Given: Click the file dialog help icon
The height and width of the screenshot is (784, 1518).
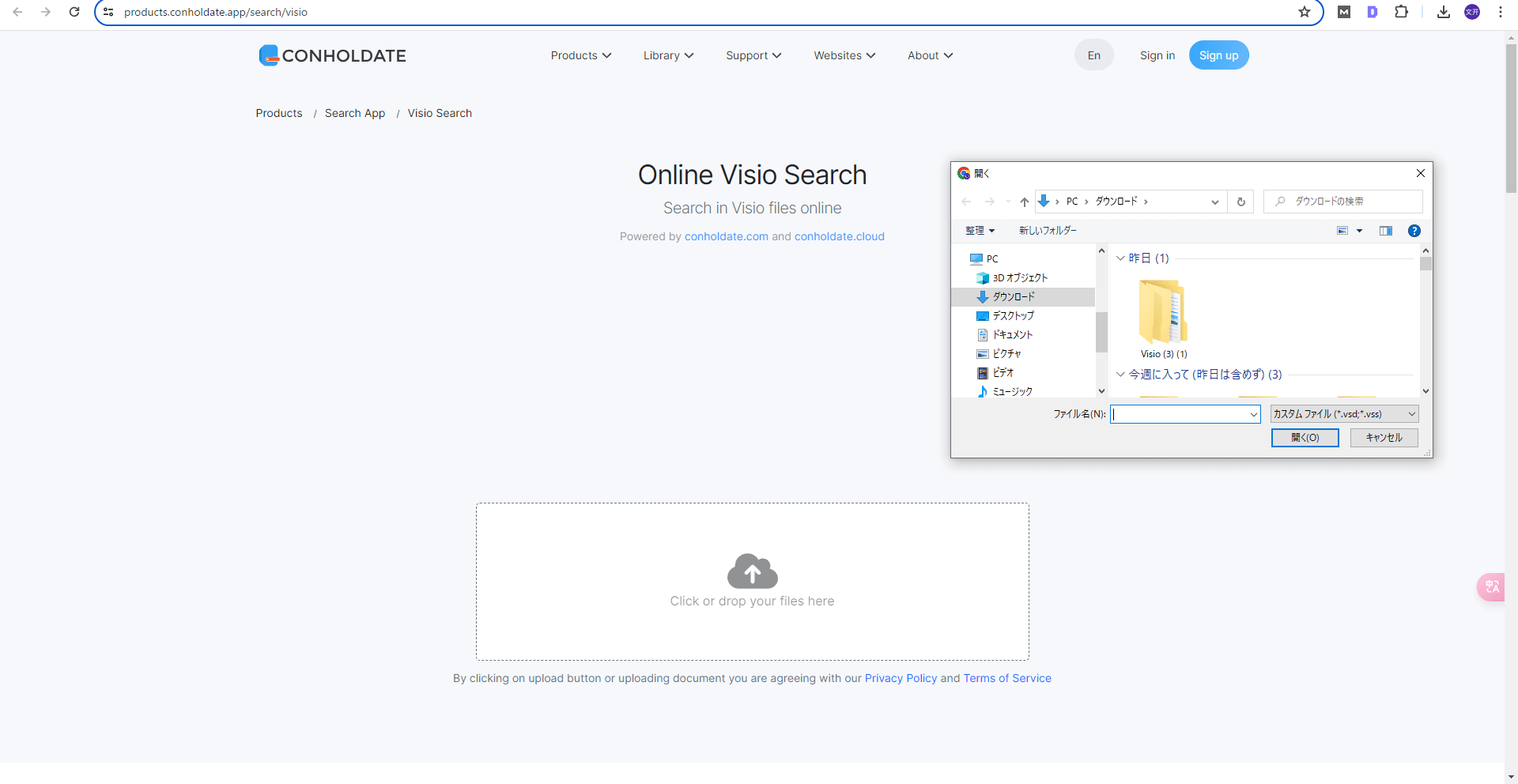Looking at the screenshot, I should pyautogui.click(x=1414, y=231).
